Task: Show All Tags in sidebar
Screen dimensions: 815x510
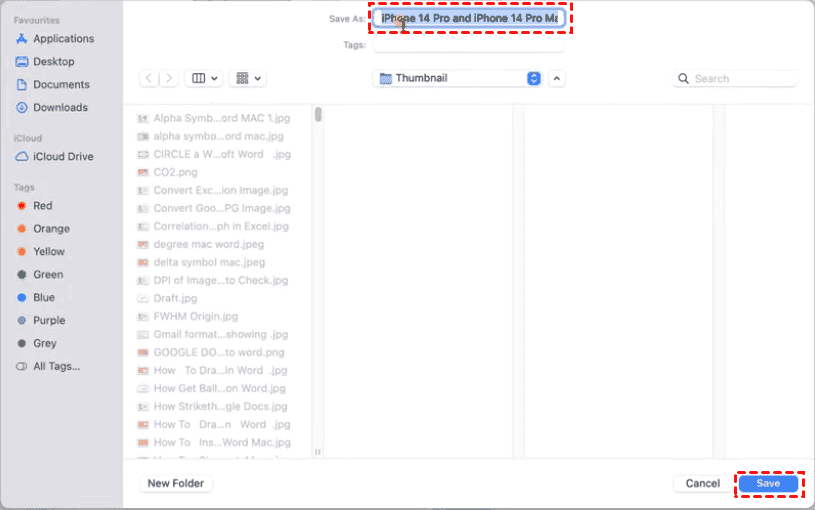Action: [x=48, y=366]
